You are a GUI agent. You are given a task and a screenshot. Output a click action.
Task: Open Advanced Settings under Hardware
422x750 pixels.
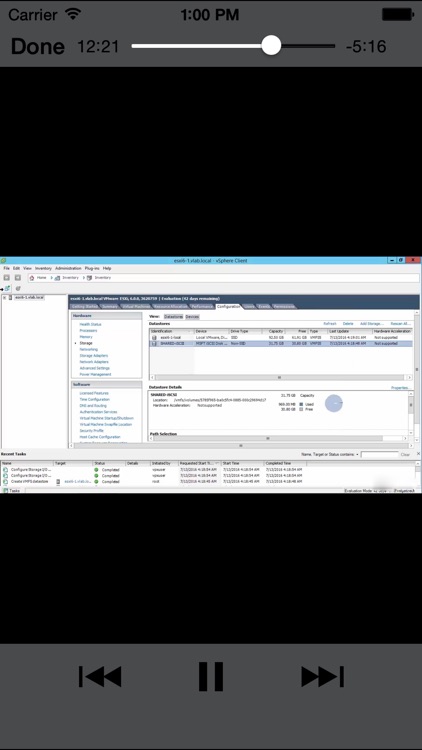coord(95,368)
